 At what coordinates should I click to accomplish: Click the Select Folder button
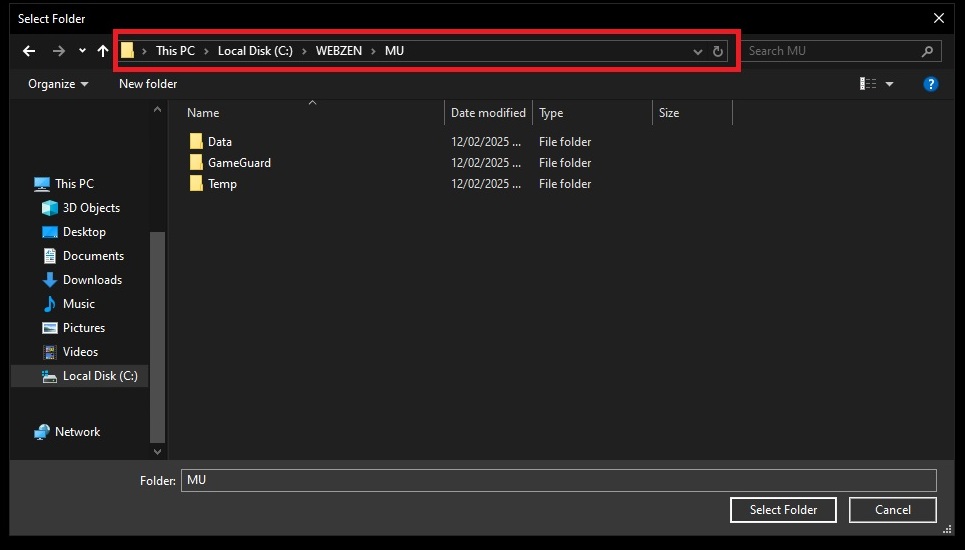784,510
